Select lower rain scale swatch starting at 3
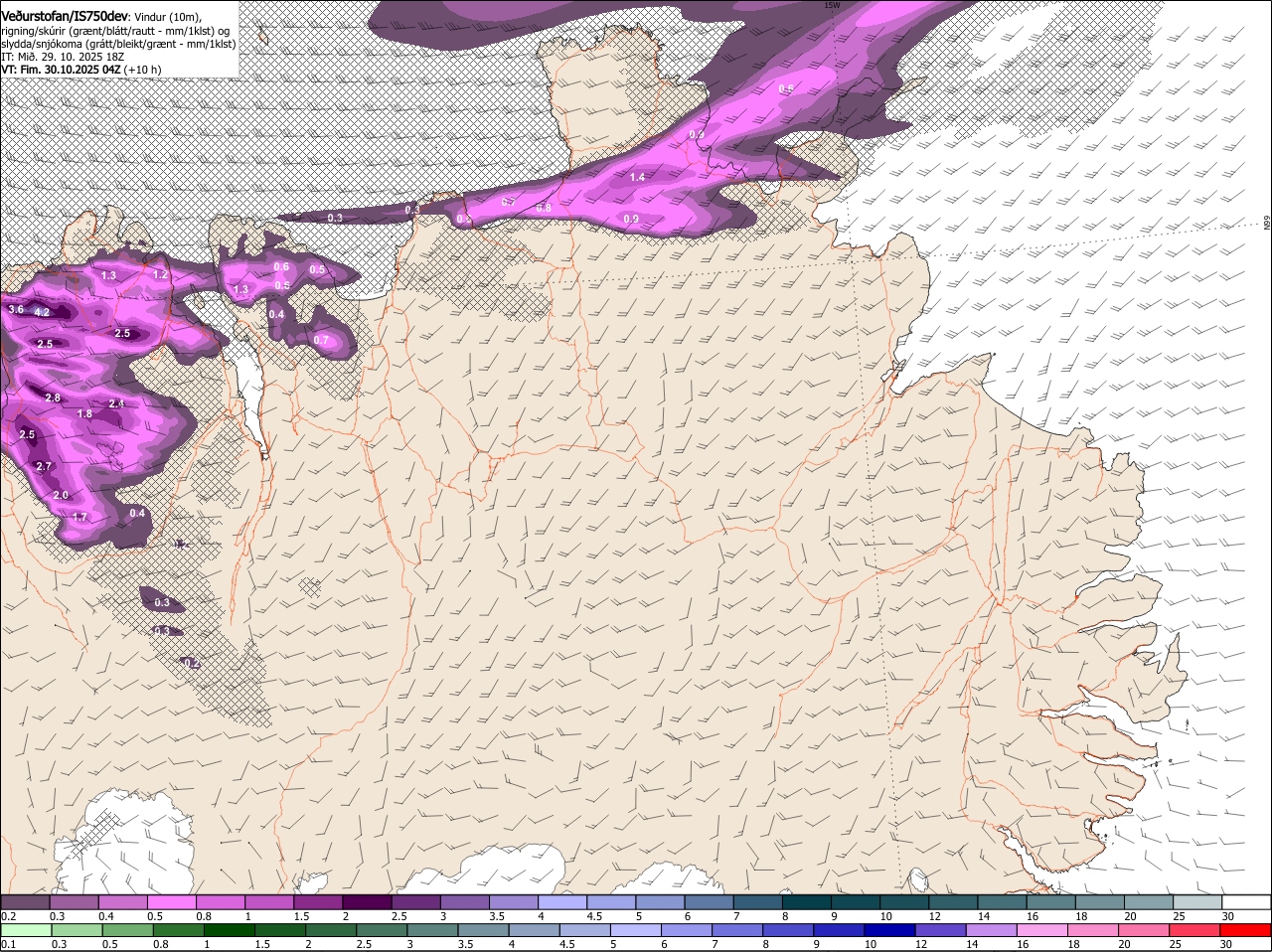The height and width of the screenshot is (952, 1272). click(x=432, y=930)
